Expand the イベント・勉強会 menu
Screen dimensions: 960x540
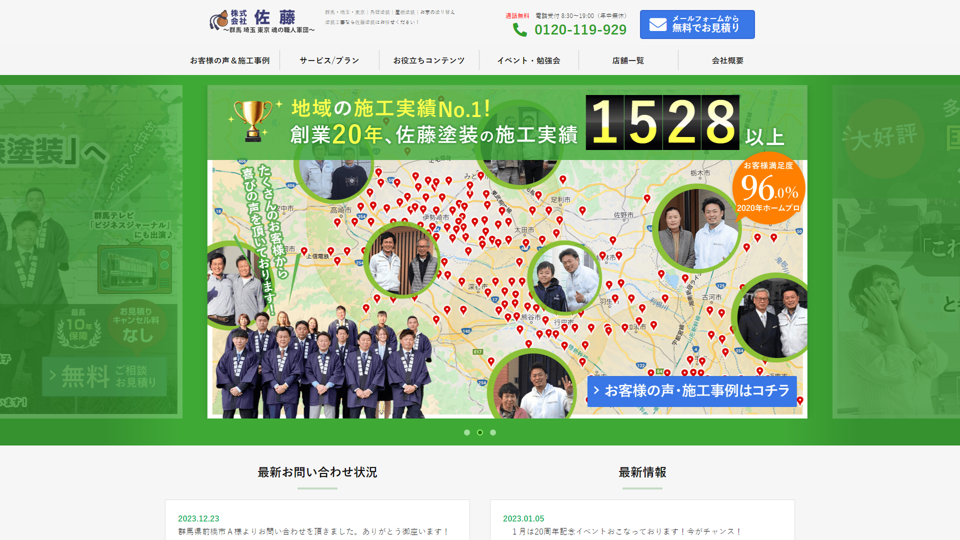coord(528,61)
